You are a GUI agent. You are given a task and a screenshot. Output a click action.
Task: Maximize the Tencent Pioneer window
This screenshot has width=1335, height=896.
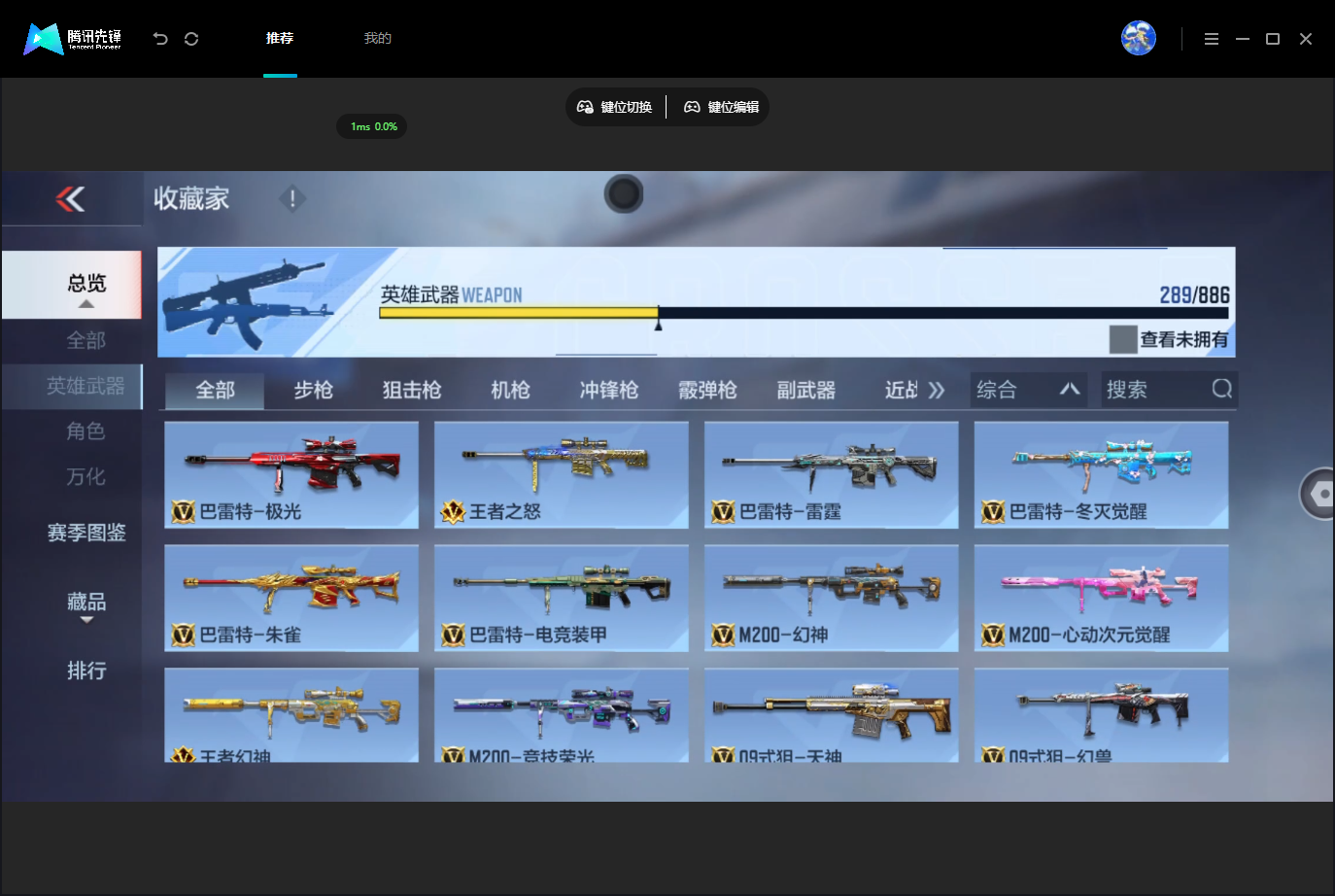(1273, 39)
